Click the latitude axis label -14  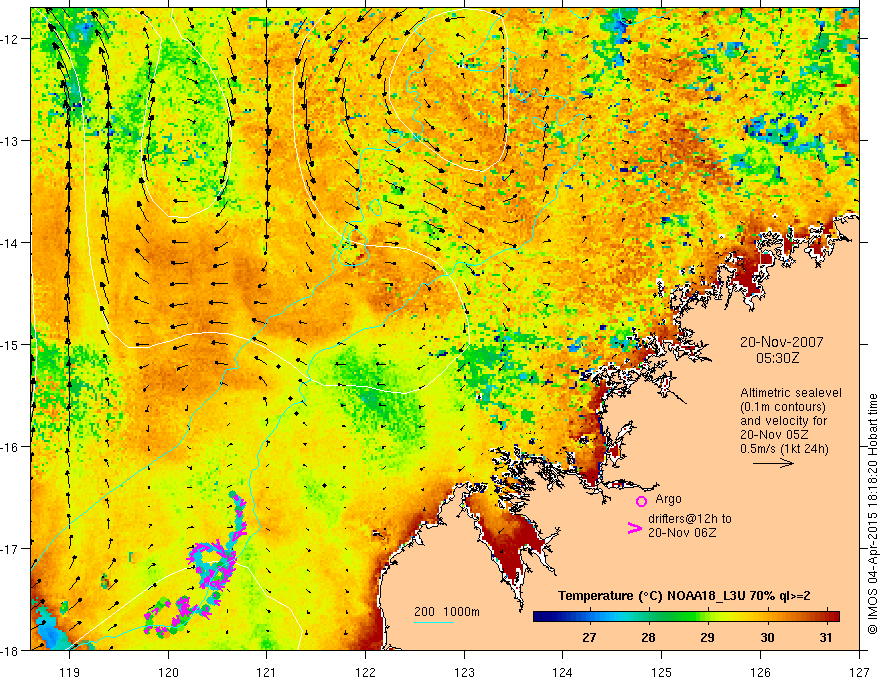pyautogui.click(x=11, y=243)
